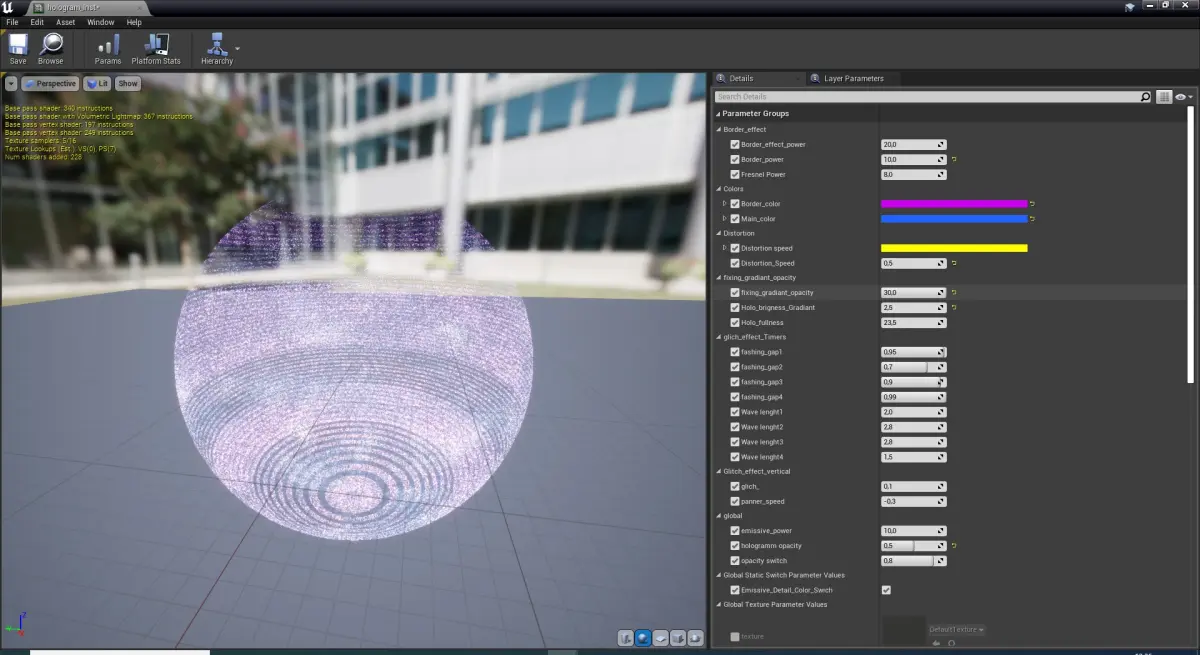Reset Distortion_Speed to default

click(x=954, y=263)
